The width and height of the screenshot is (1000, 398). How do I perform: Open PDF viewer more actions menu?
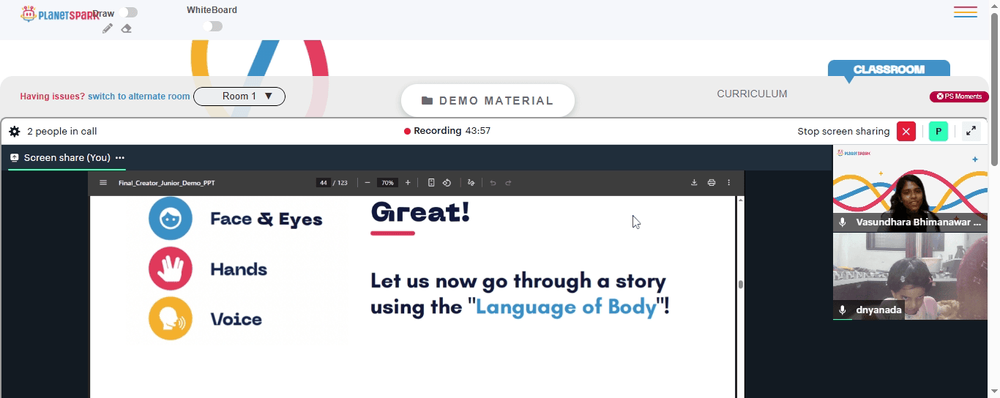click(x=729, y=182)
